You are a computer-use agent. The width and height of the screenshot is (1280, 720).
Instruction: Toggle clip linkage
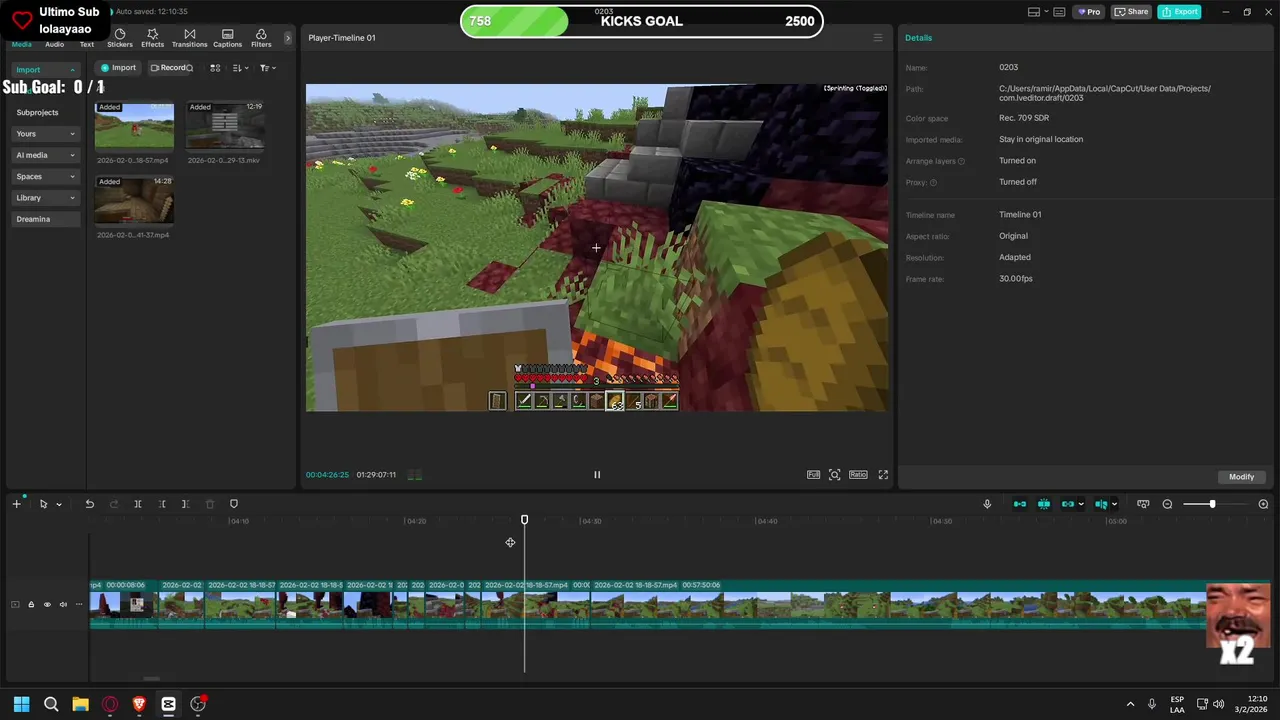pos(1068,504)
